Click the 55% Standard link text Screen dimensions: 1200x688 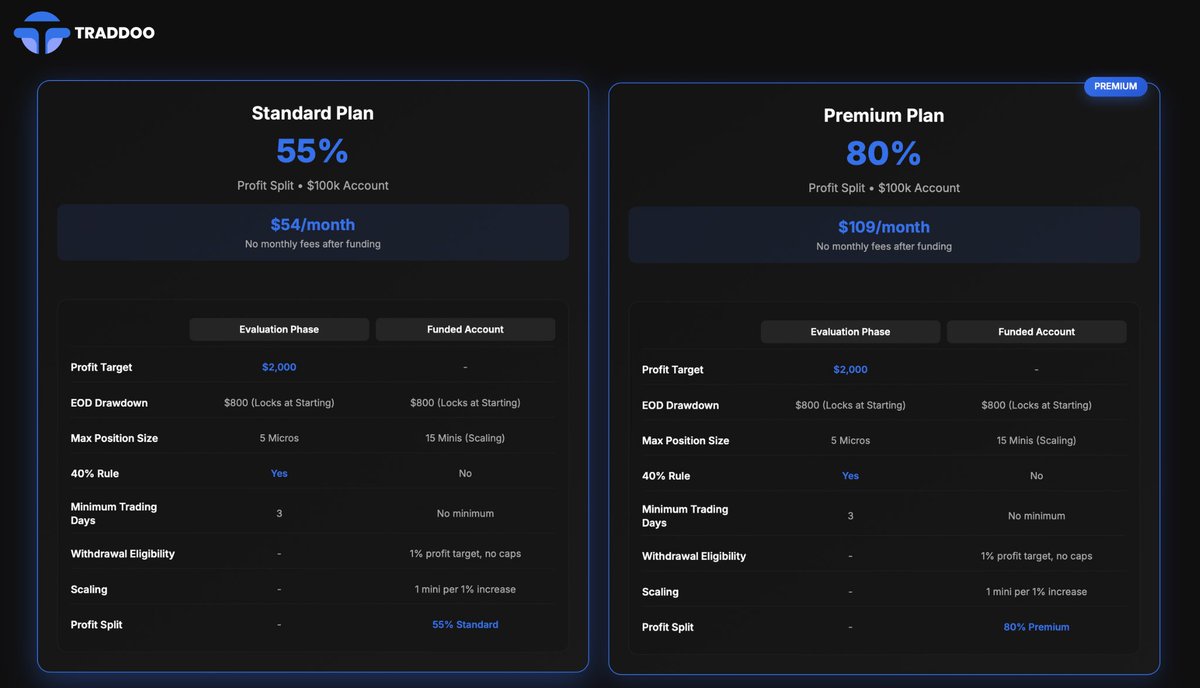465,624
